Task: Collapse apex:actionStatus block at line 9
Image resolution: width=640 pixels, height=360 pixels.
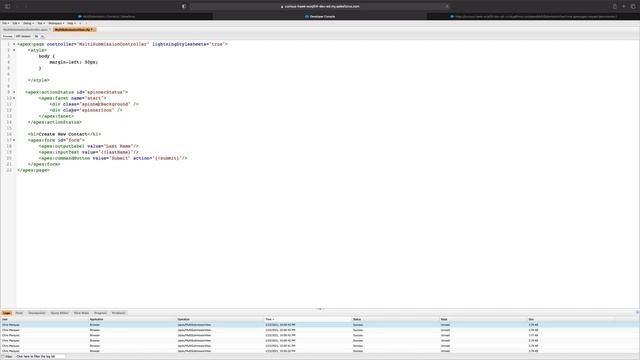Action: (14, 92)
